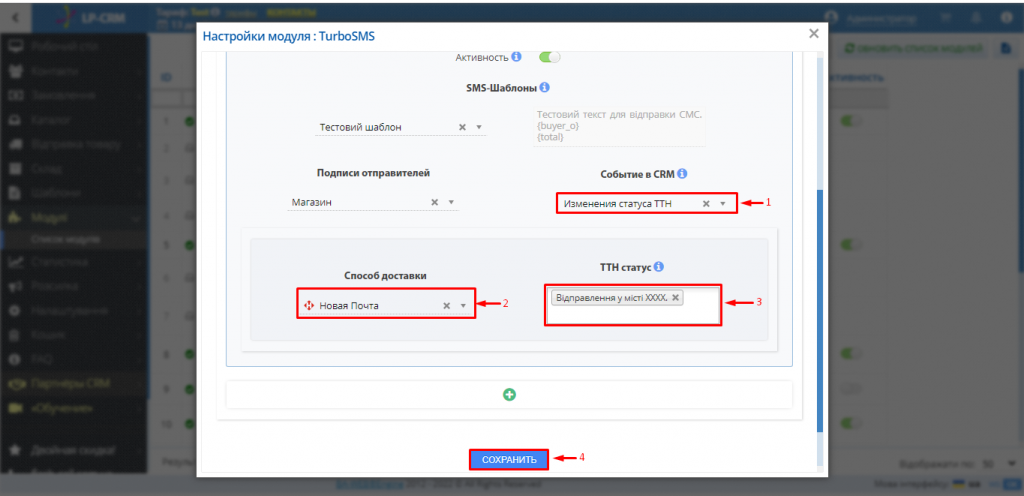Image resolution: width=1024 pixels, height=496 pixels.
Task: Click the Статистика chart icon in sidebar
Action: tap(16, 262)
